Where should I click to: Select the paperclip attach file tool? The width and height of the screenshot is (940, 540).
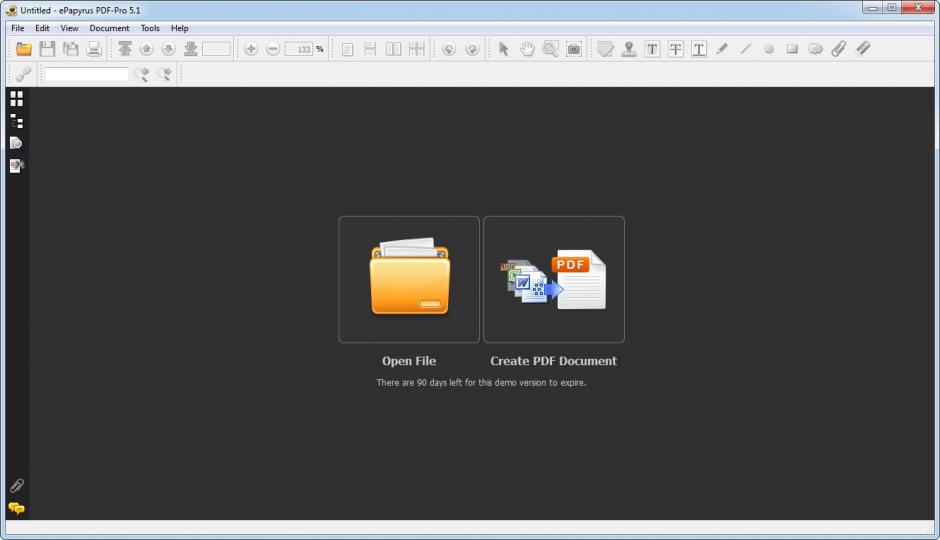tap(839, 49)
